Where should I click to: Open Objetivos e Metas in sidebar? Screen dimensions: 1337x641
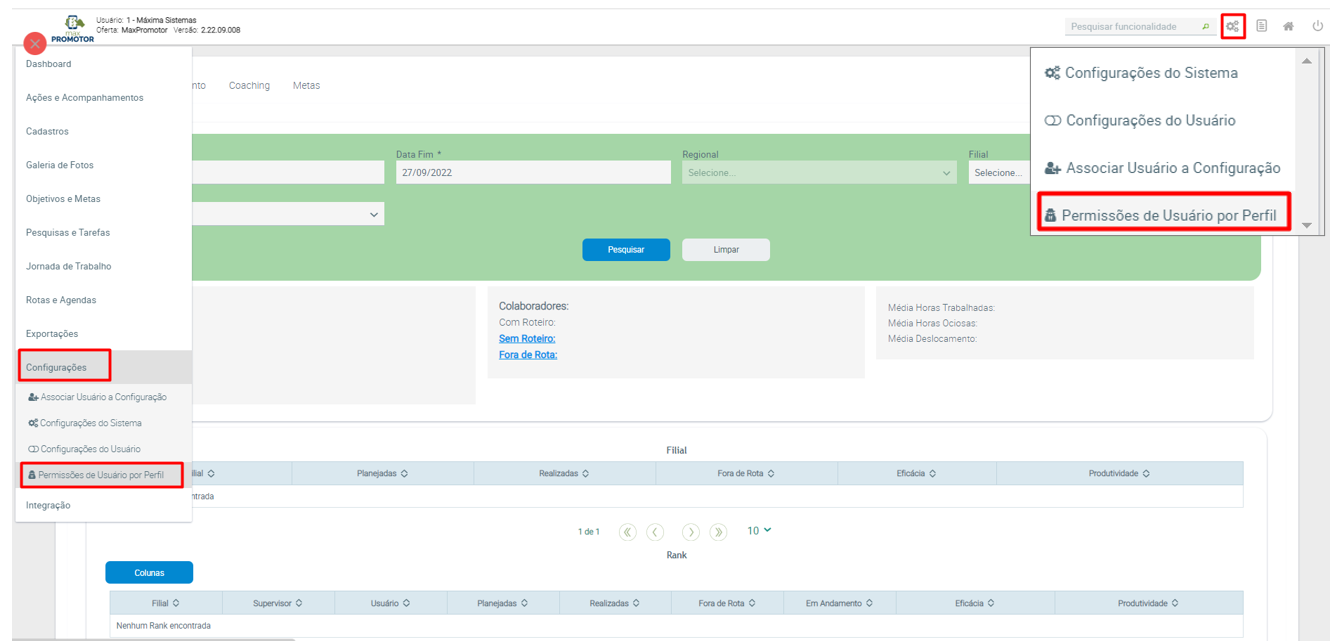click(x=103, y=199)
